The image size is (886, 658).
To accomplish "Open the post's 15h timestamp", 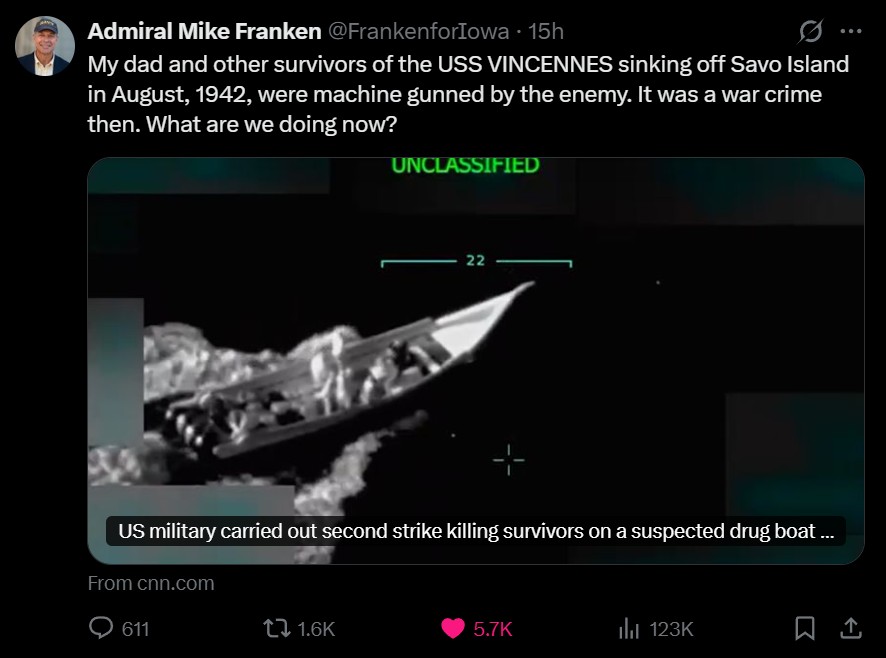I will point(546,31).
